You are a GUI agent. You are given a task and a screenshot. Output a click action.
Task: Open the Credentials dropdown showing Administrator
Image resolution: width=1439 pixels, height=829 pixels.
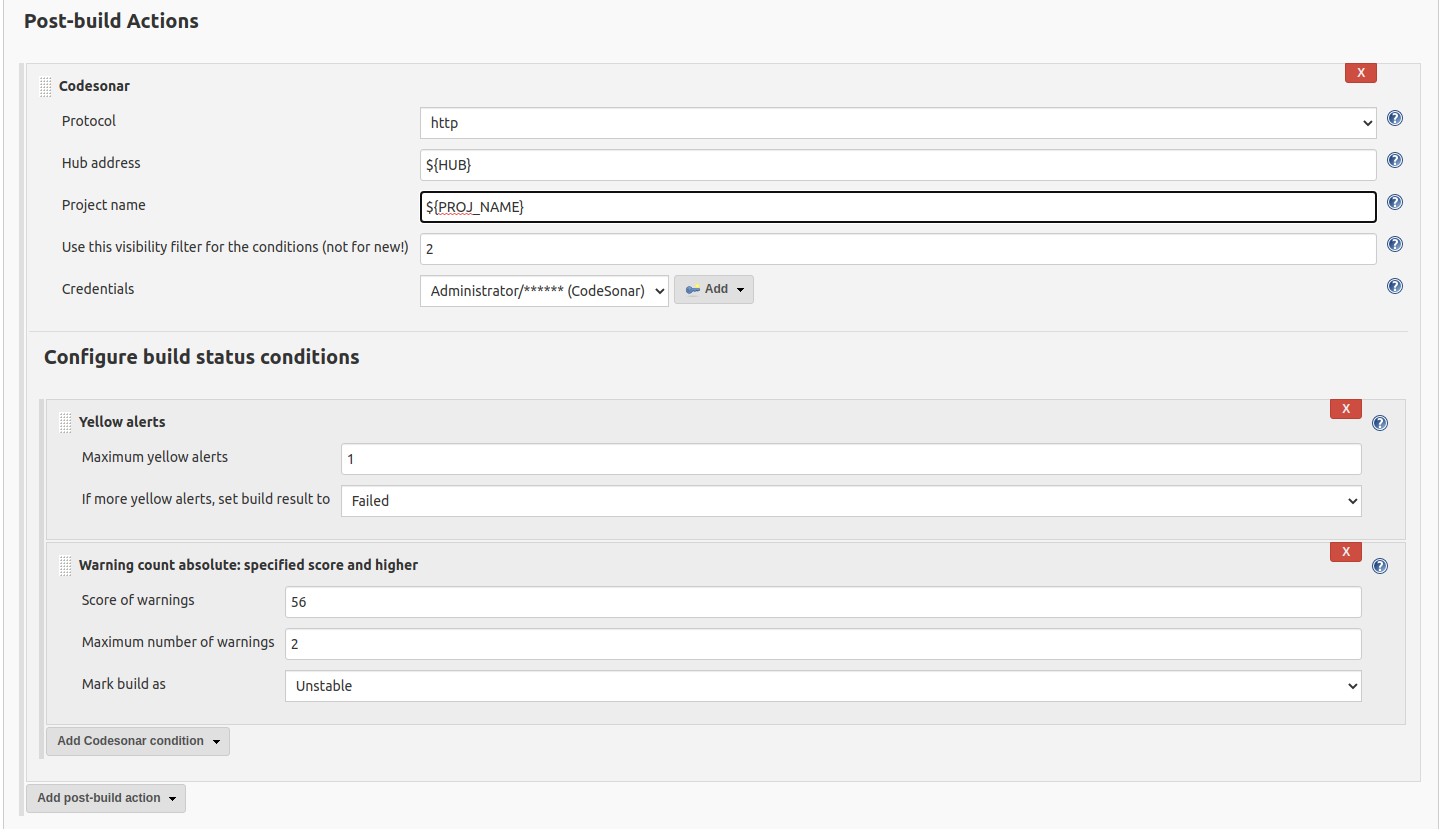(544, 291)
